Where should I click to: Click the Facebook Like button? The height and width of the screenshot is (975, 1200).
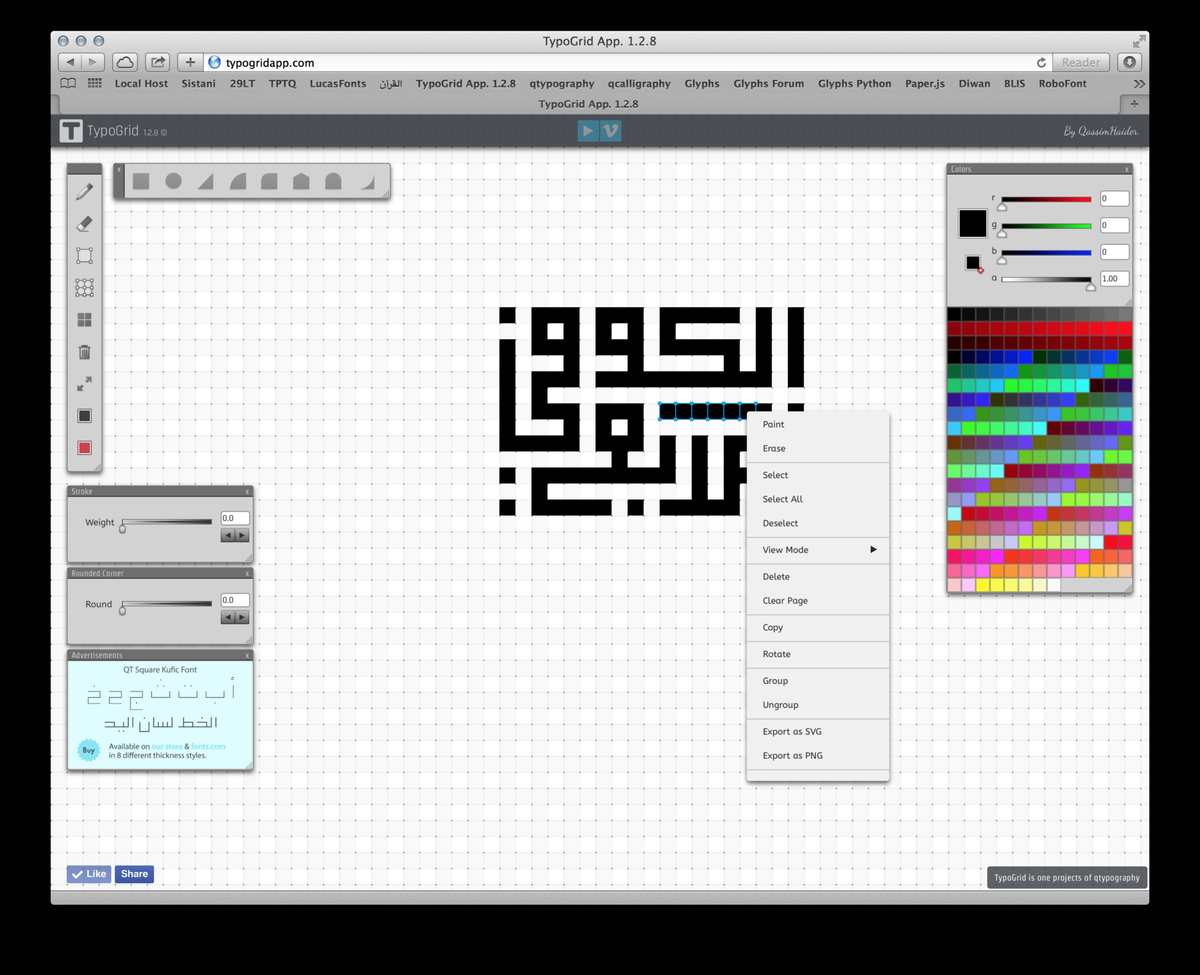(89, 874)
